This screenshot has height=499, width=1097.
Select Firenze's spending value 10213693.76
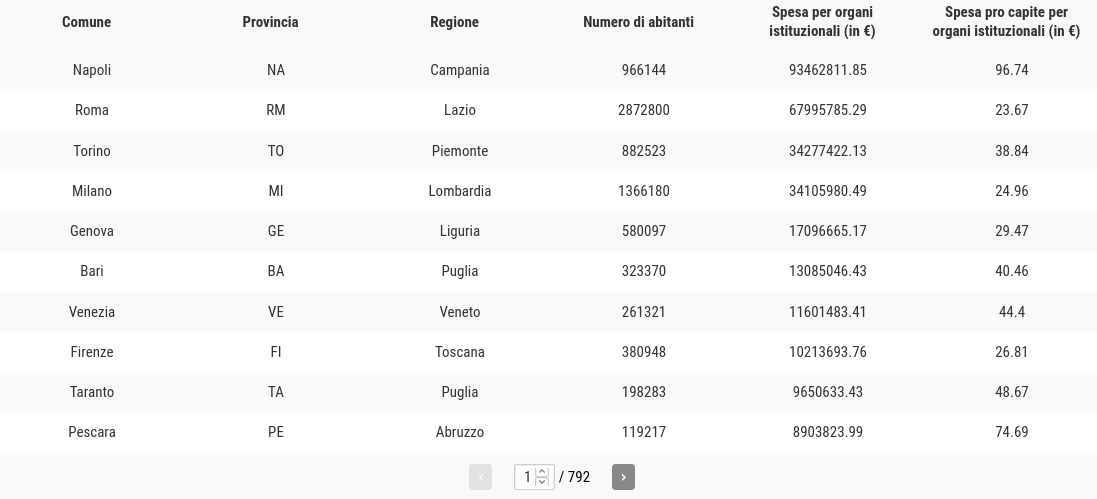pyautogui.click(x=828, y=352)
